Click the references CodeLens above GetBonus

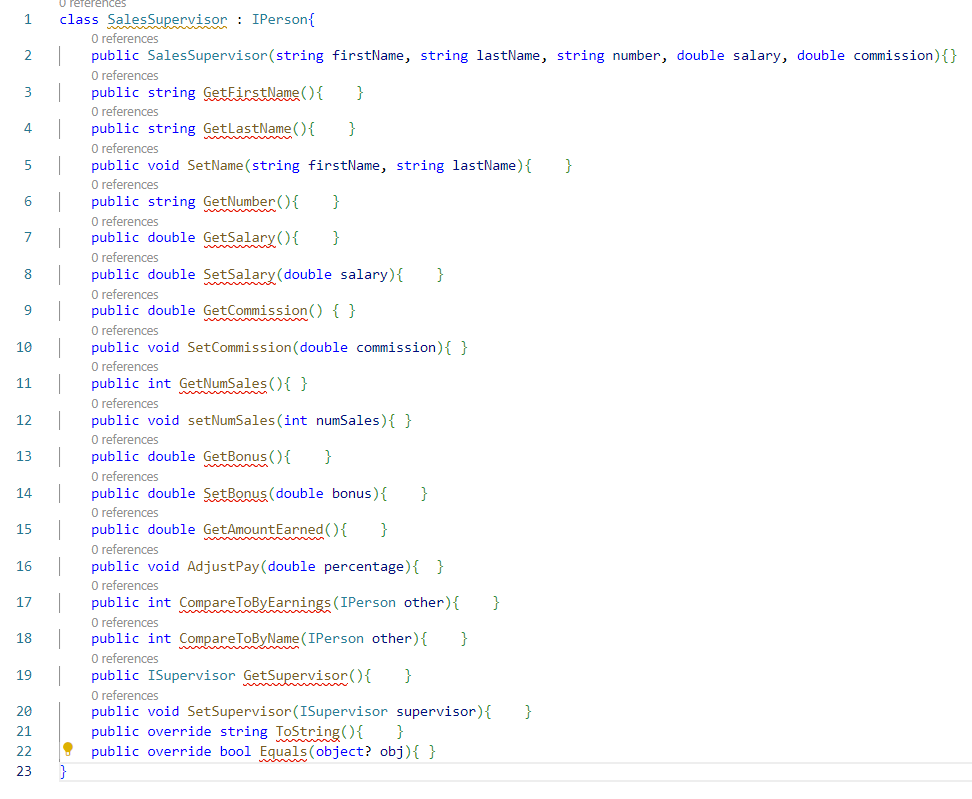tap(125, 440)
